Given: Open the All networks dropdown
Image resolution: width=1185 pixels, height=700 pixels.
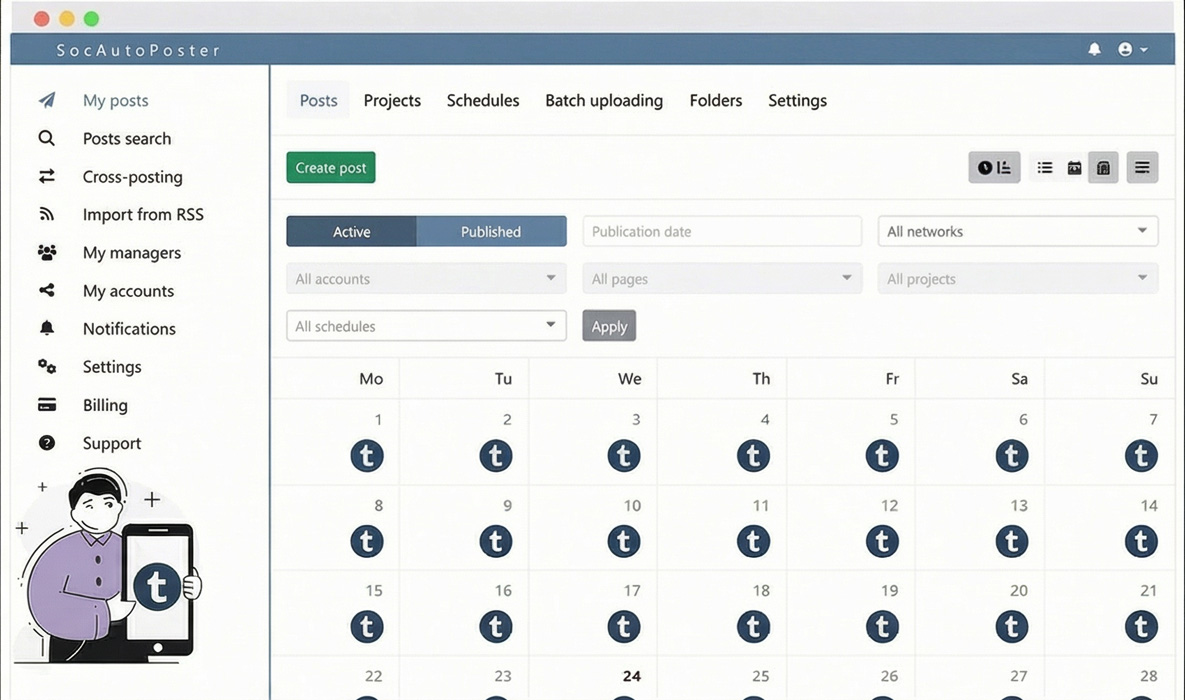Looking at the screenshot, I should click(1017, 231).
